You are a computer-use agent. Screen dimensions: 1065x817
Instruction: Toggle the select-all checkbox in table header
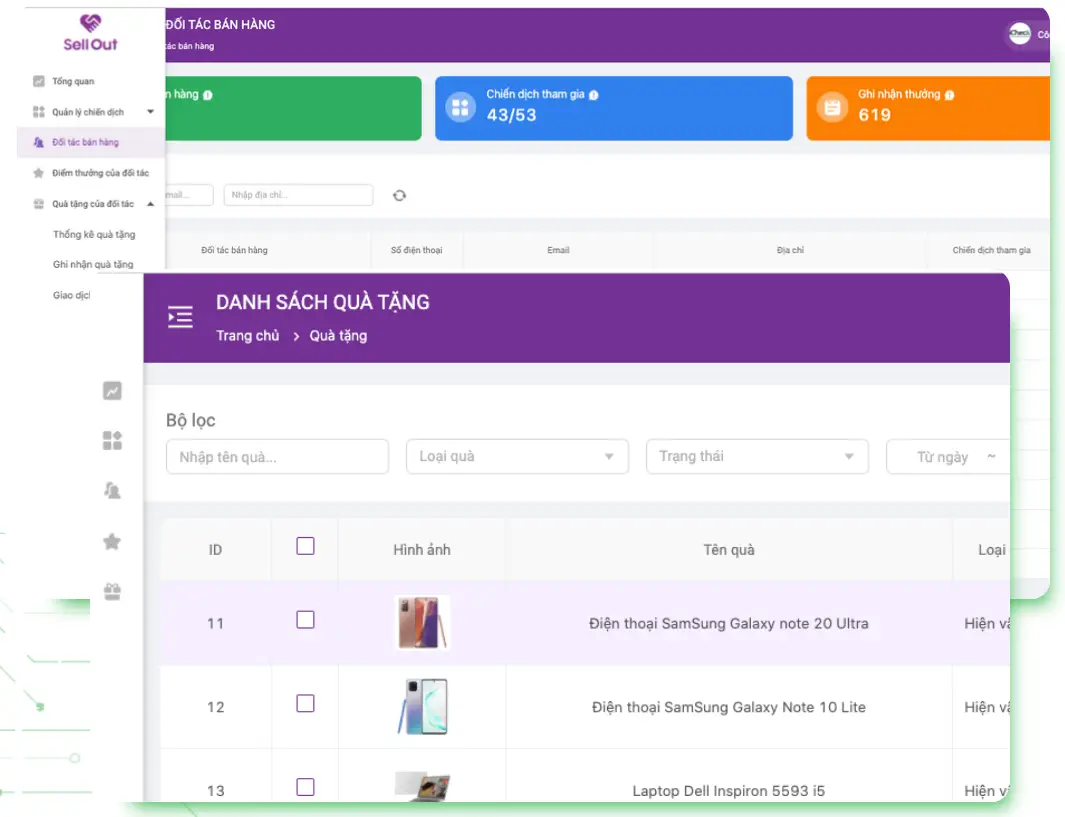click(x=306, y=546)
